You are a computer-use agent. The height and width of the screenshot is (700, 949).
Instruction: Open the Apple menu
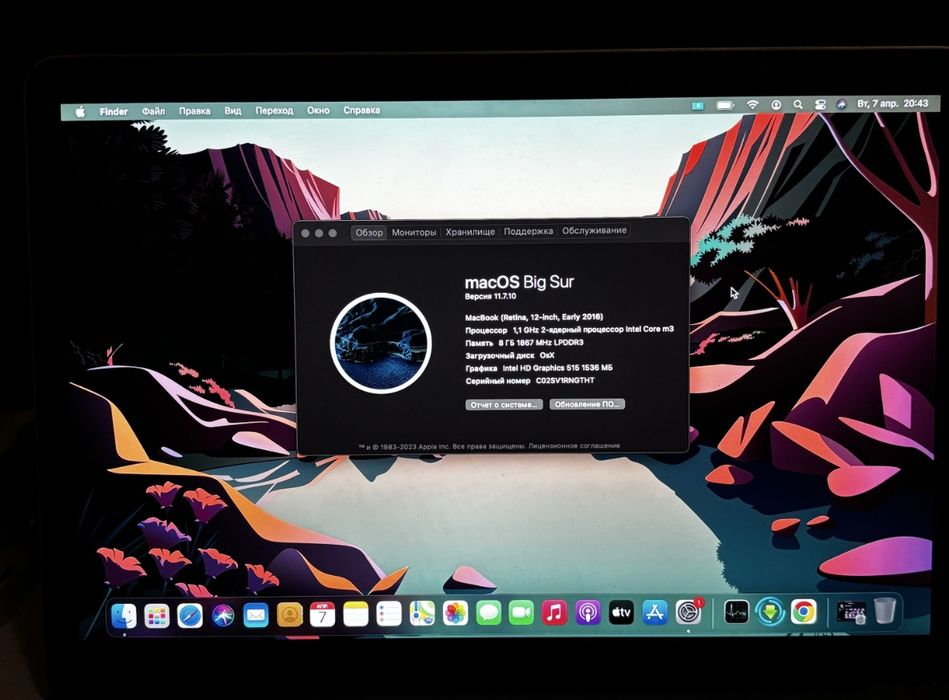pos(80,112)
